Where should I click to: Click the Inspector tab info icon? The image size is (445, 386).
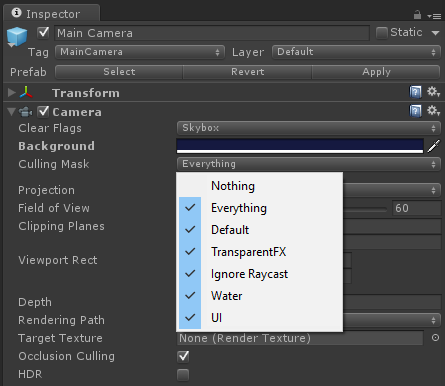(x=16, y=13)
